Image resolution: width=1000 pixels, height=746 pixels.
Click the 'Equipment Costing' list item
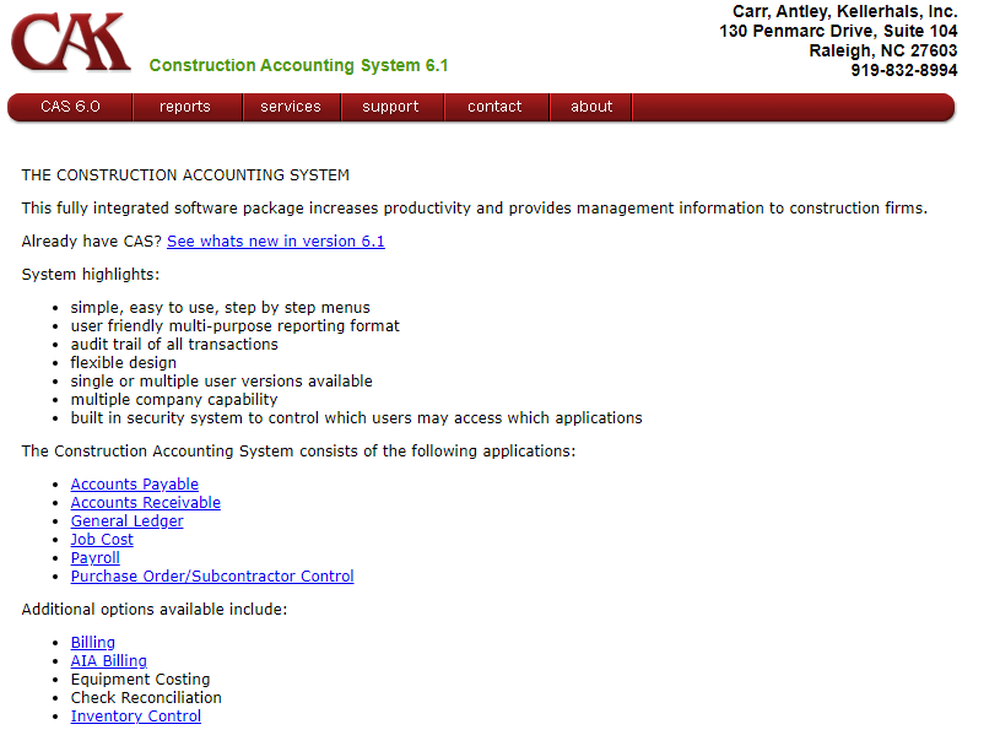click(140, 679)
